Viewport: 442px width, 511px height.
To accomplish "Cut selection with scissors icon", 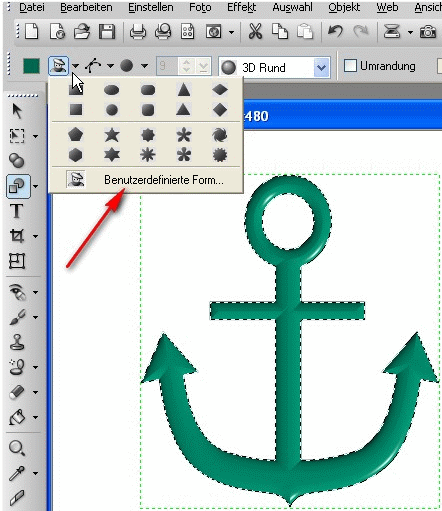I will (255, 32).
